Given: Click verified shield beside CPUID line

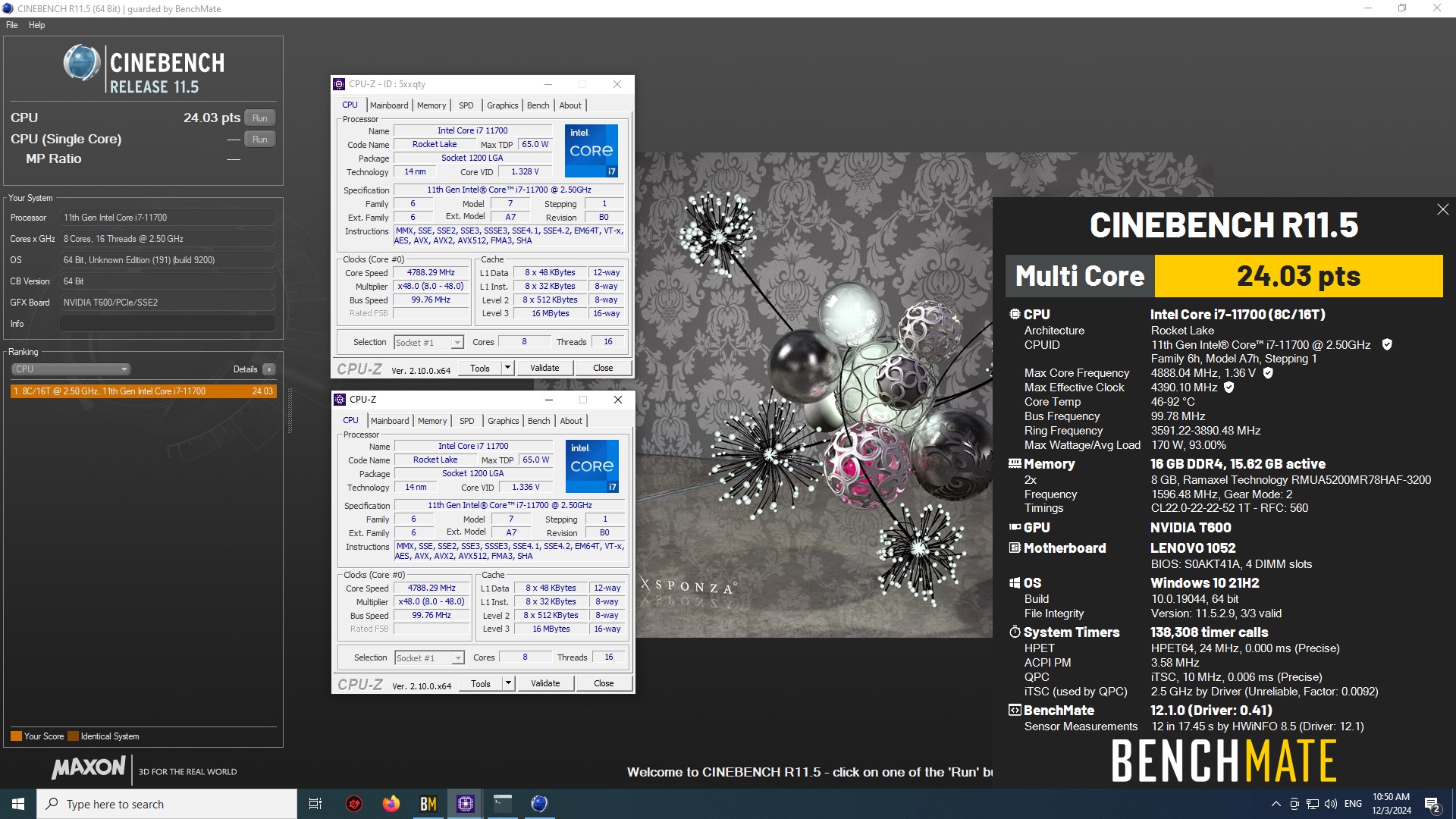Looking at the screenshot, I should click(1387, 344).
